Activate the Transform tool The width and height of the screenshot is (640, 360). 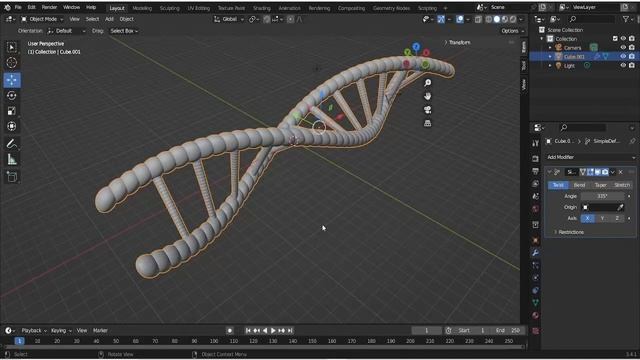coord(11,126)
